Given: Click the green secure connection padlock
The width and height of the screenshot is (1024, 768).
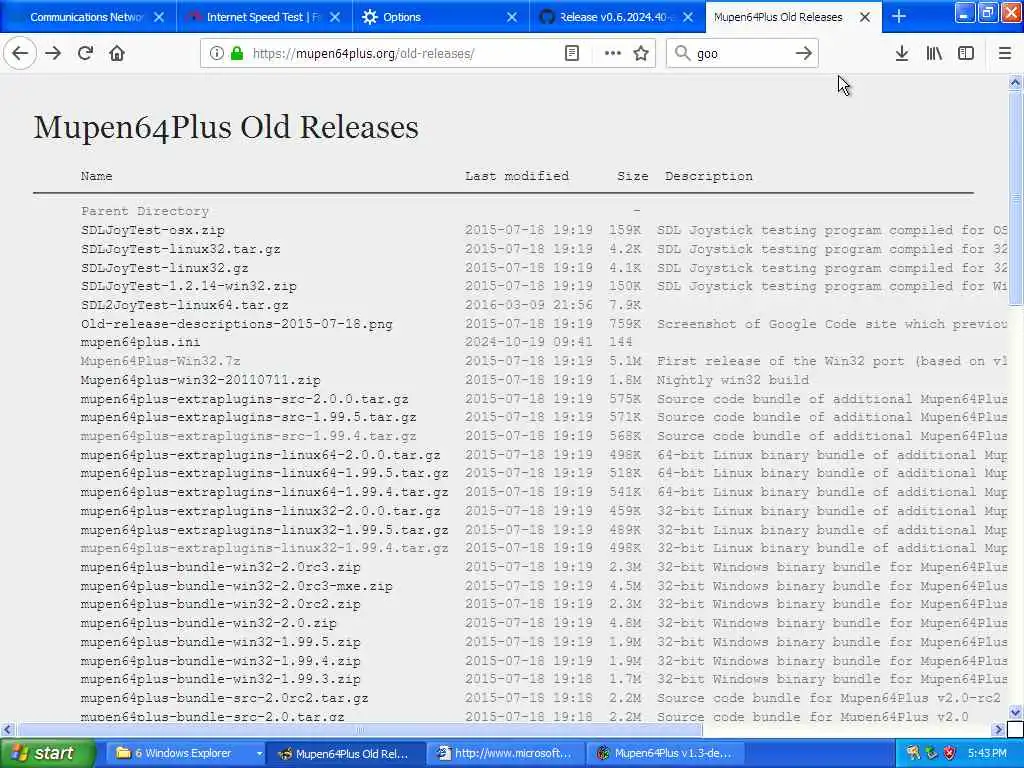Looking at the screenshot, I should pyautogui.click(x=237, y=54).
